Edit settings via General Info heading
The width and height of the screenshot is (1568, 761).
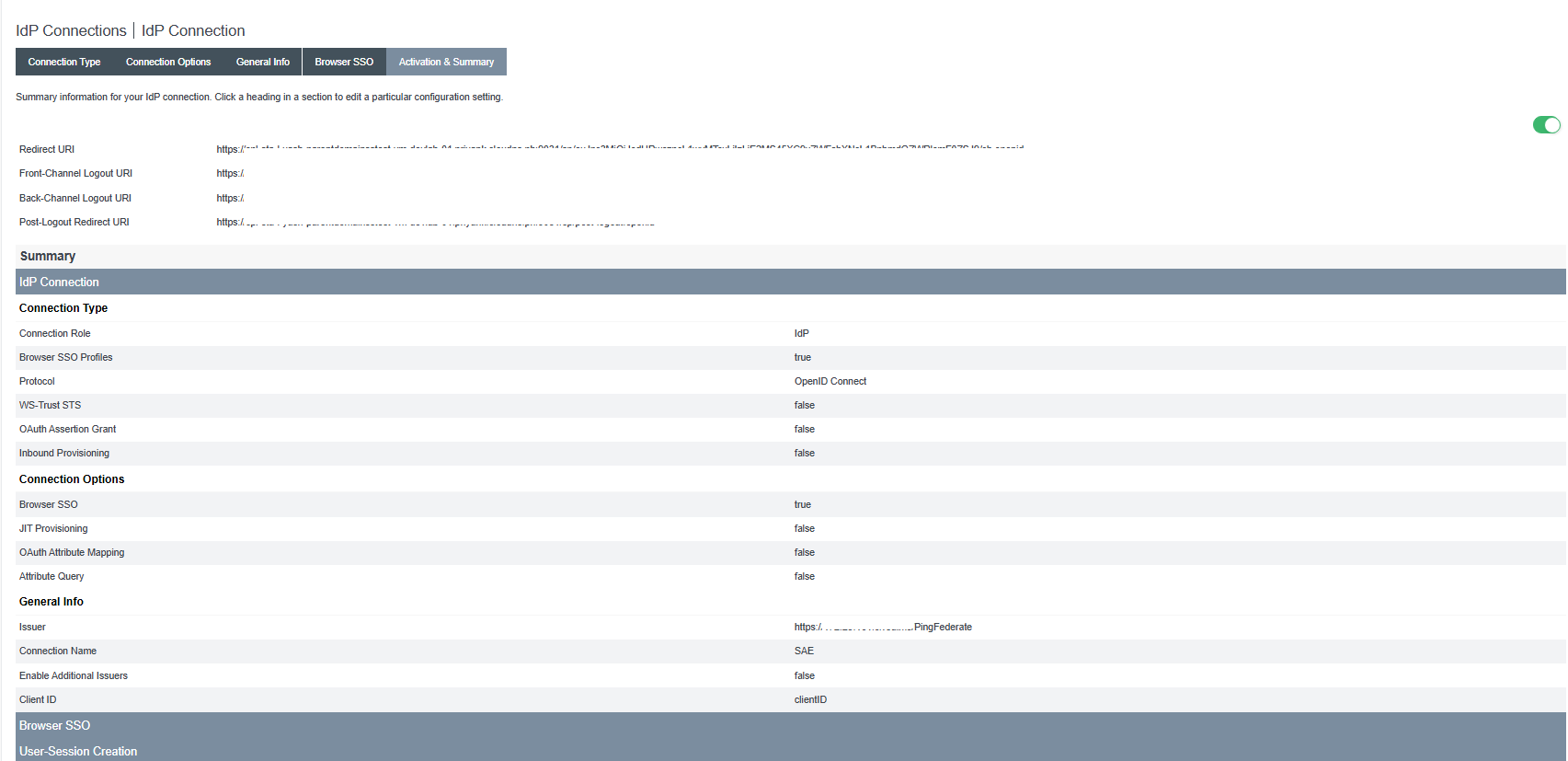52,602
